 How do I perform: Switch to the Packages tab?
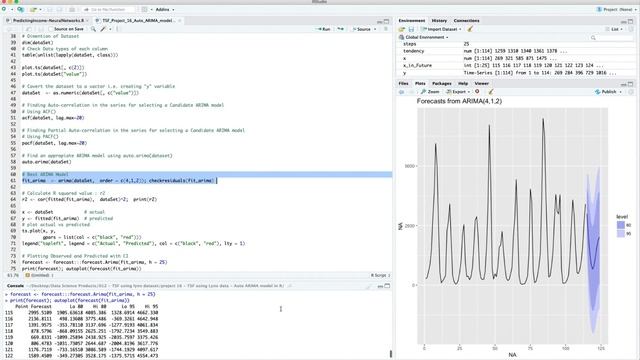point(442,83)
